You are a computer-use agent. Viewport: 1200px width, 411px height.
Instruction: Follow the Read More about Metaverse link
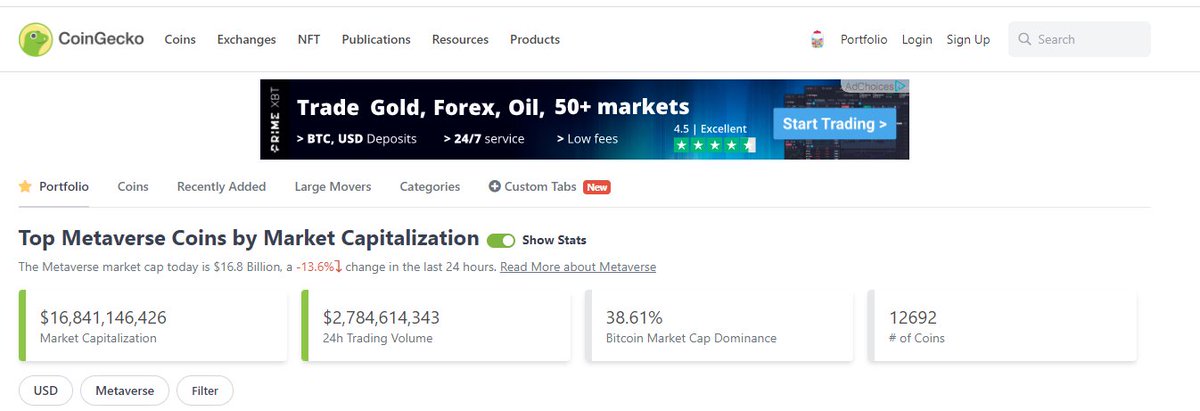578,267
